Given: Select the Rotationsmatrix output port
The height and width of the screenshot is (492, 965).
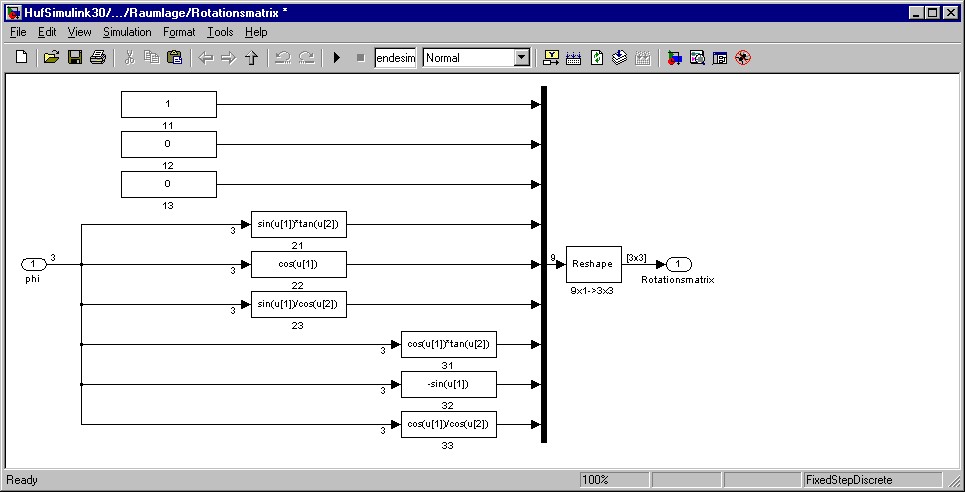Looking at the screenshot, I should coord(678,264).
